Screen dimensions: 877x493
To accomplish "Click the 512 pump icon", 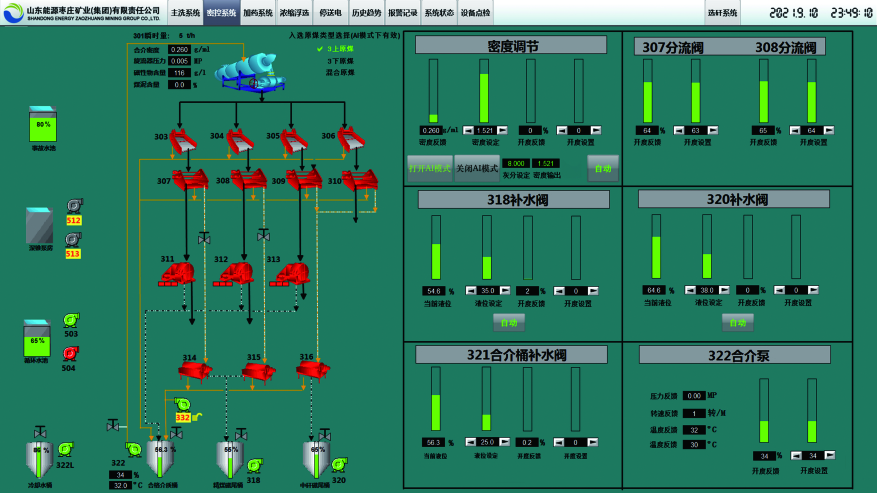I will click(73, 206).
